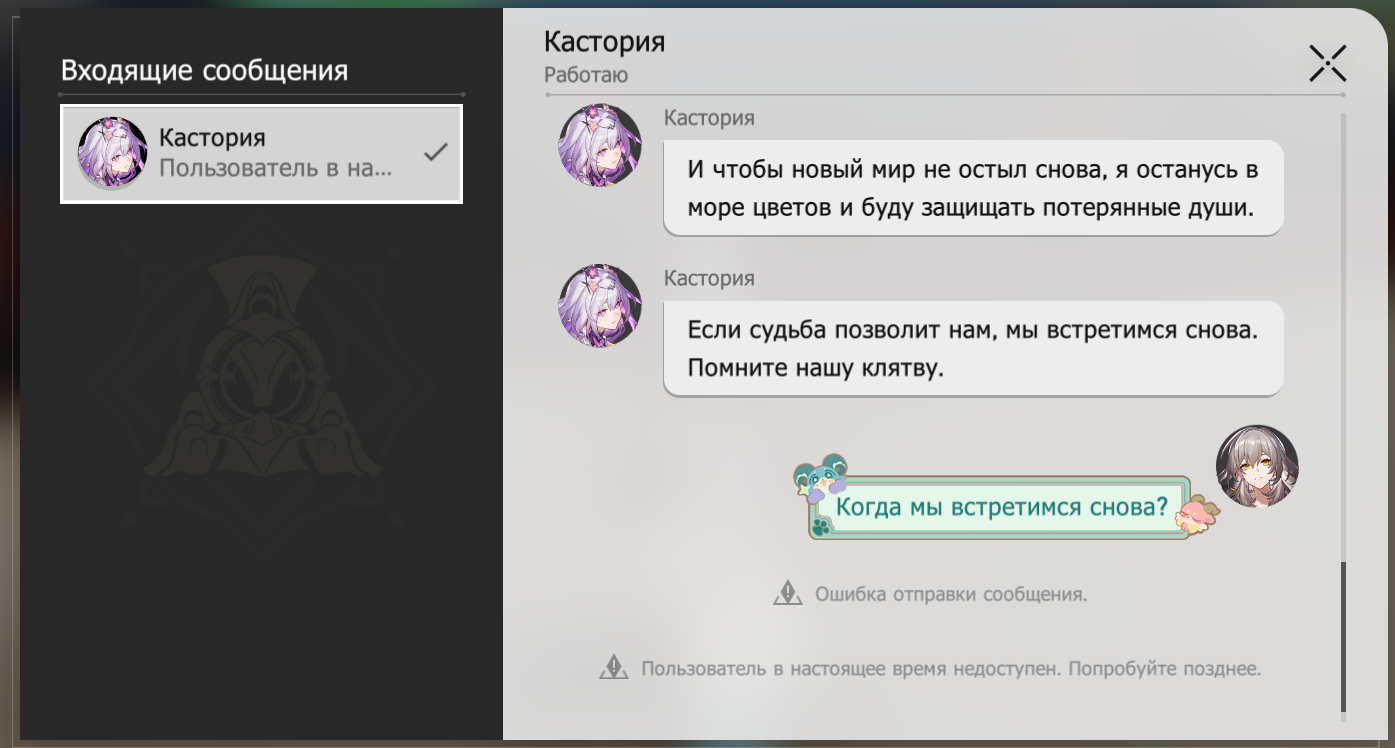Click the warning icon next to 'Ошибка отправки сообщения'
The image size is (1395, 748).
point(788,594)
